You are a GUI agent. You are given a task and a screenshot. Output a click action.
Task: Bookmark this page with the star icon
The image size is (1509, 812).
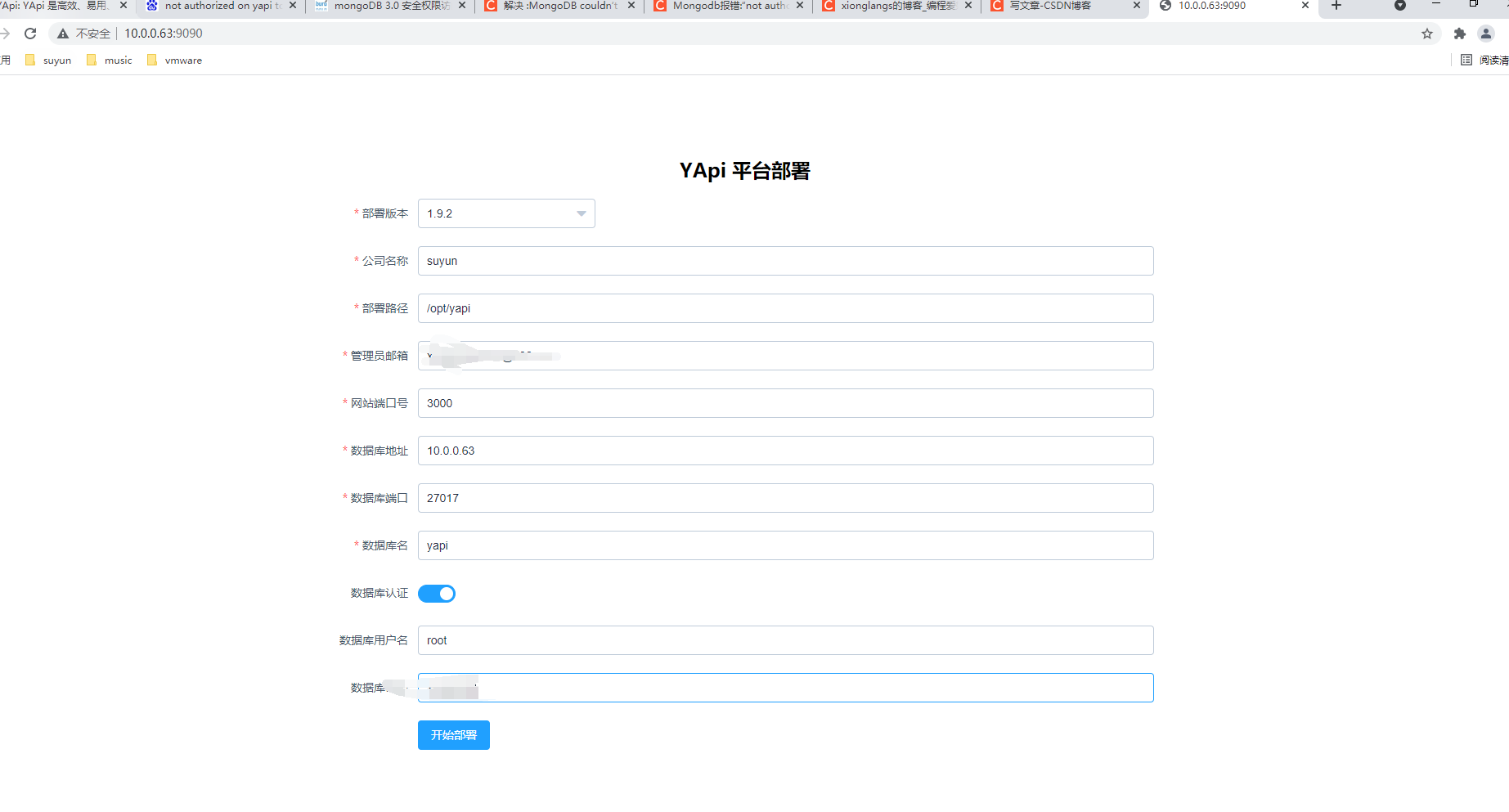pos(1427,34)
